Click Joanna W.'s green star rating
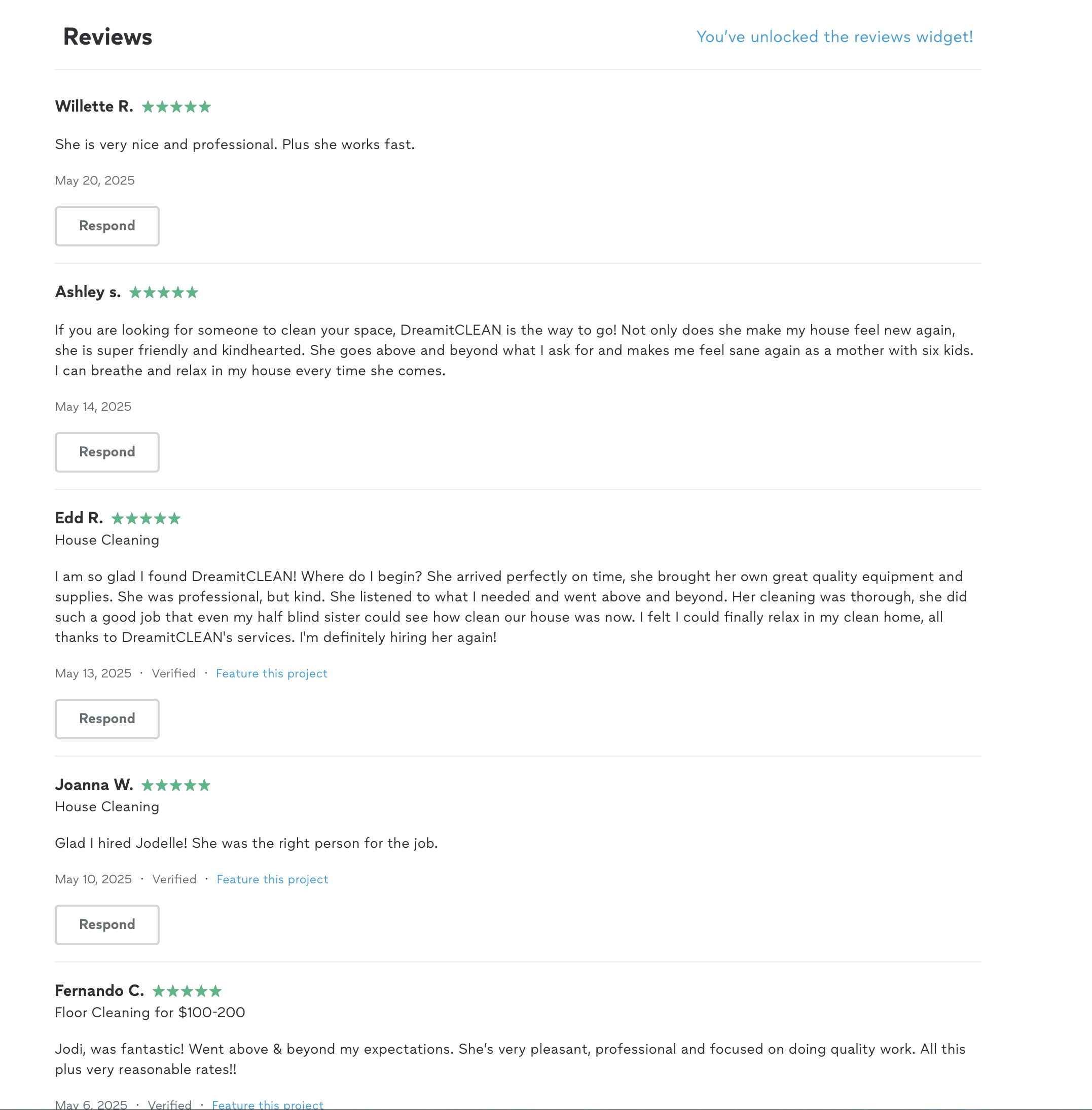 175,785
